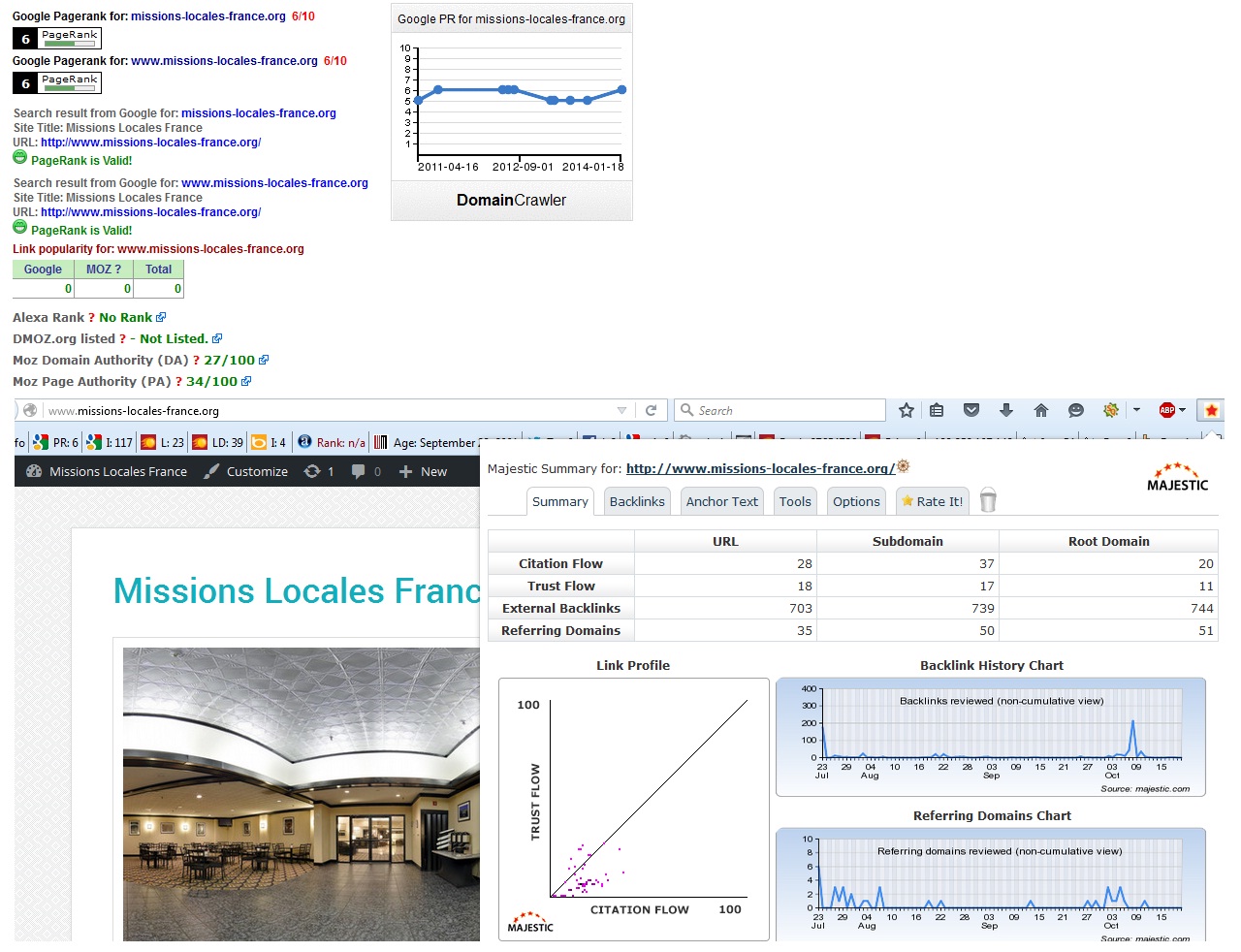Switch to the Backlinks tab
1241x952 pixels.
point(637,501)
